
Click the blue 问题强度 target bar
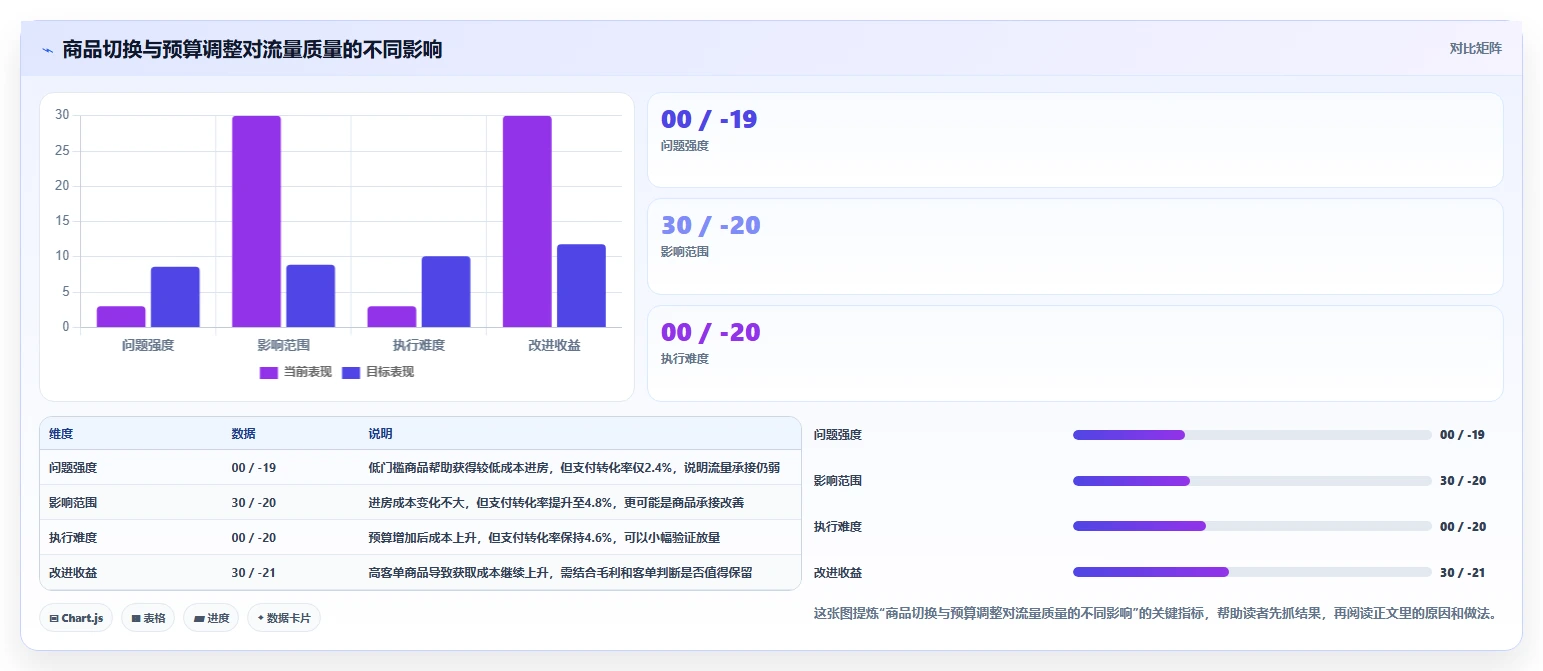[175, 297]
